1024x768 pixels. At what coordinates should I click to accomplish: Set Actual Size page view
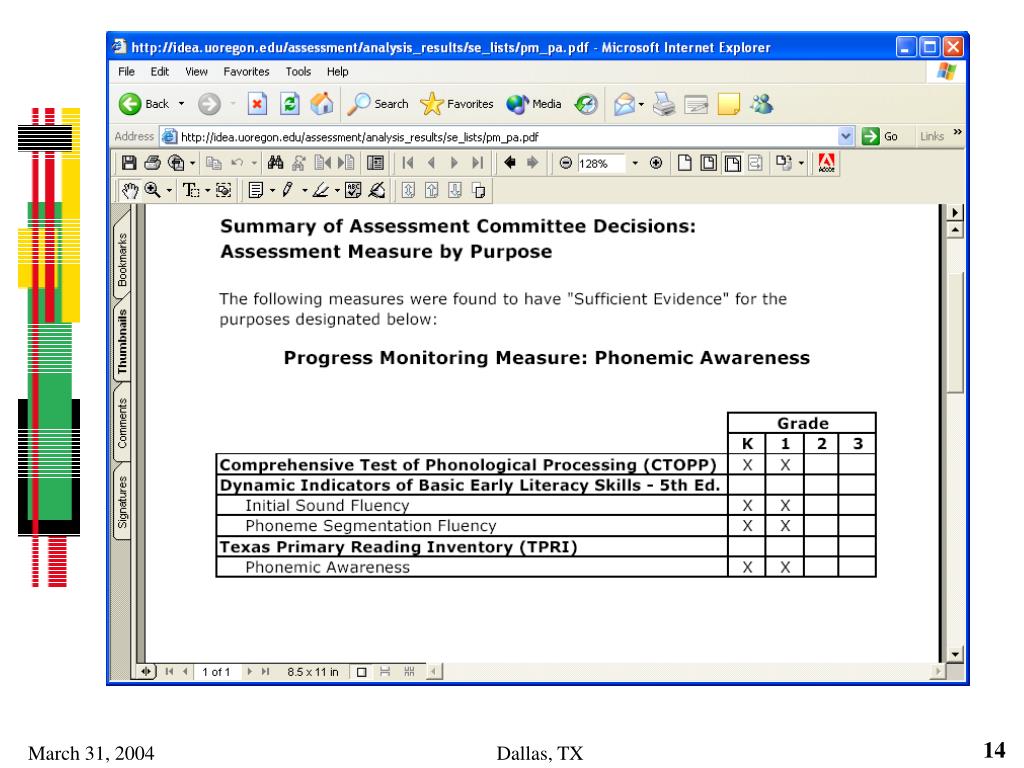click(684, 163)
